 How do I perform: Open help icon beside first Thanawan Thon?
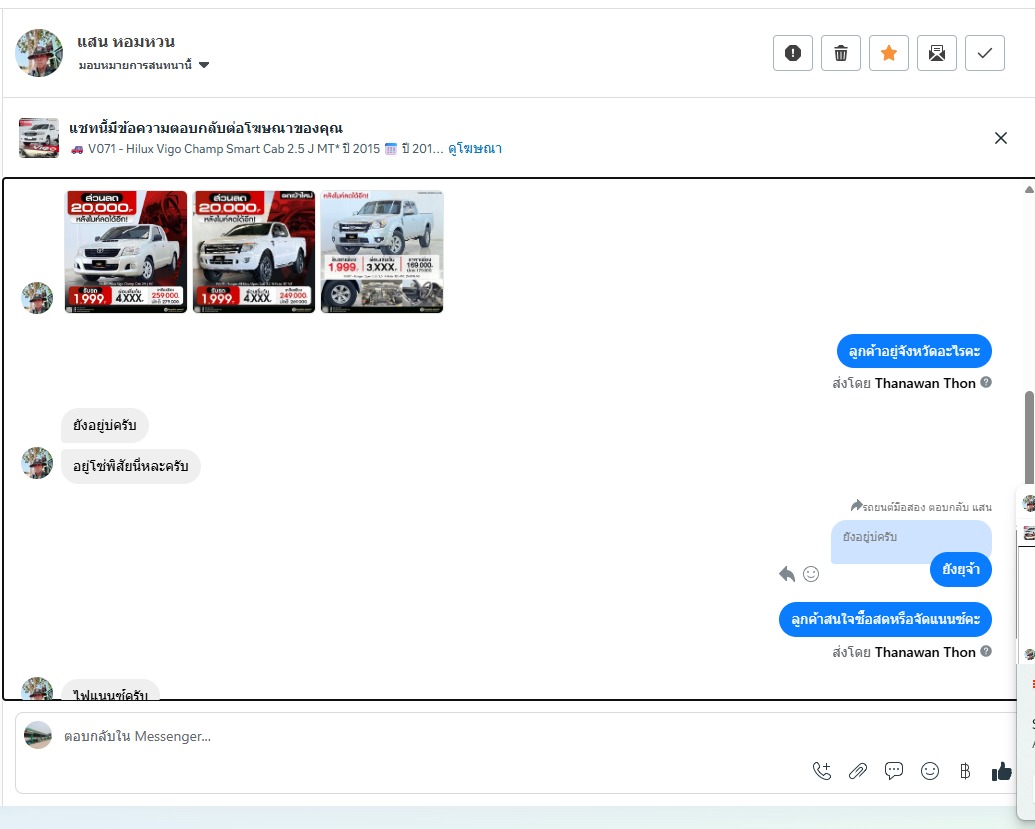(985, 382)
